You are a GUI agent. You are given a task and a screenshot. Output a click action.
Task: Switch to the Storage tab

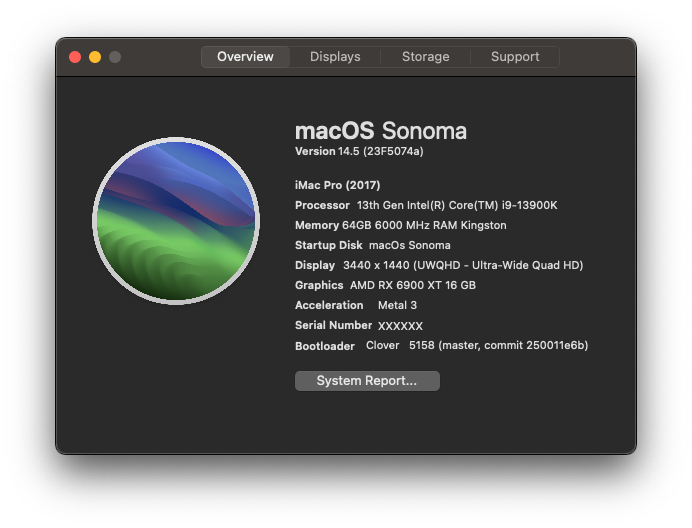click(x=425, y=57)
